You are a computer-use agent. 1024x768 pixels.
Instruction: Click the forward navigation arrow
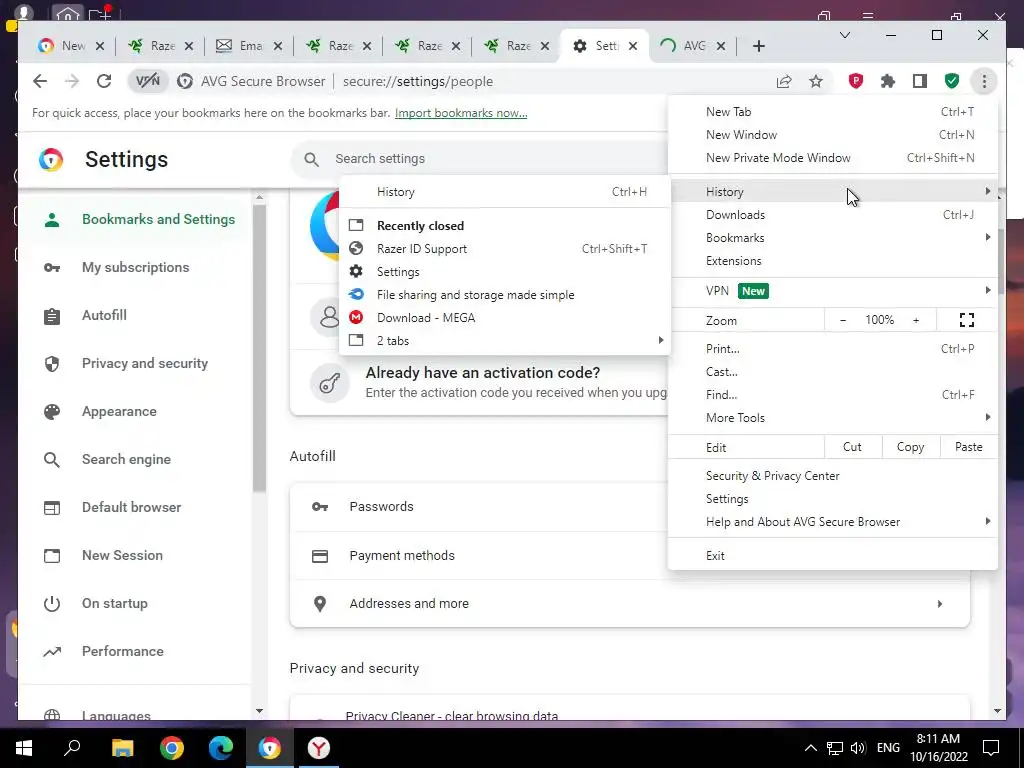[x=72, y=81]
